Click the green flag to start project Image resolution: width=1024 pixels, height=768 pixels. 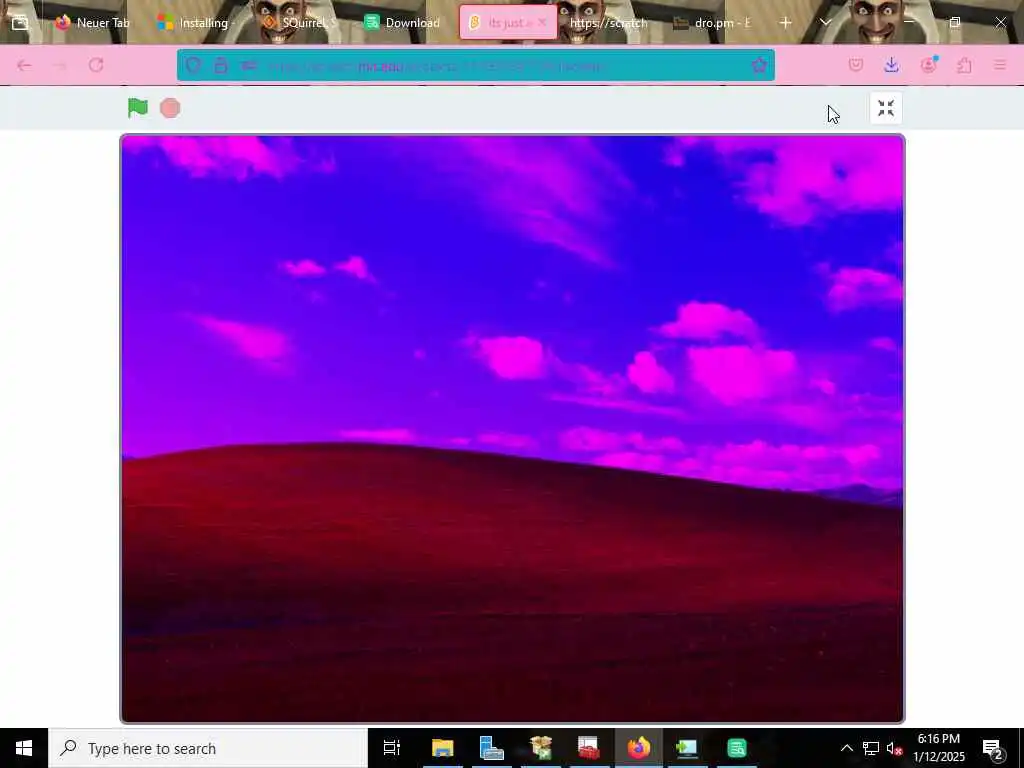pos(138,108)
